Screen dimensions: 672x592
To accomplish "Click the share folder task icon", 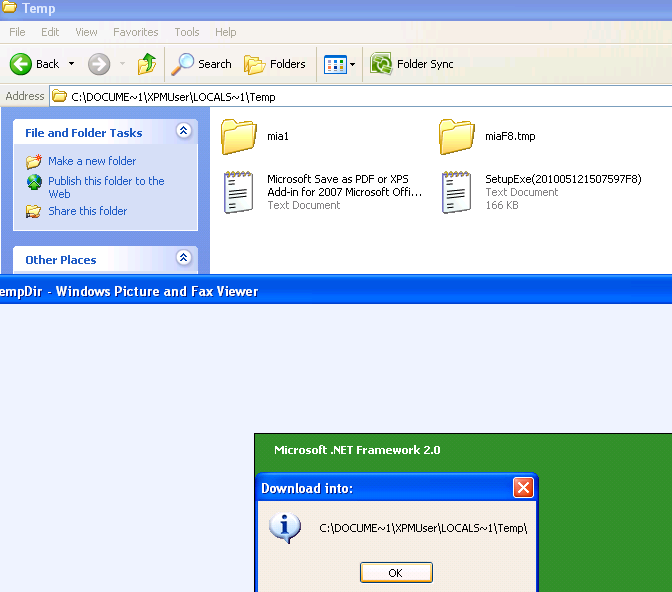I will click(x=33, y=211).
